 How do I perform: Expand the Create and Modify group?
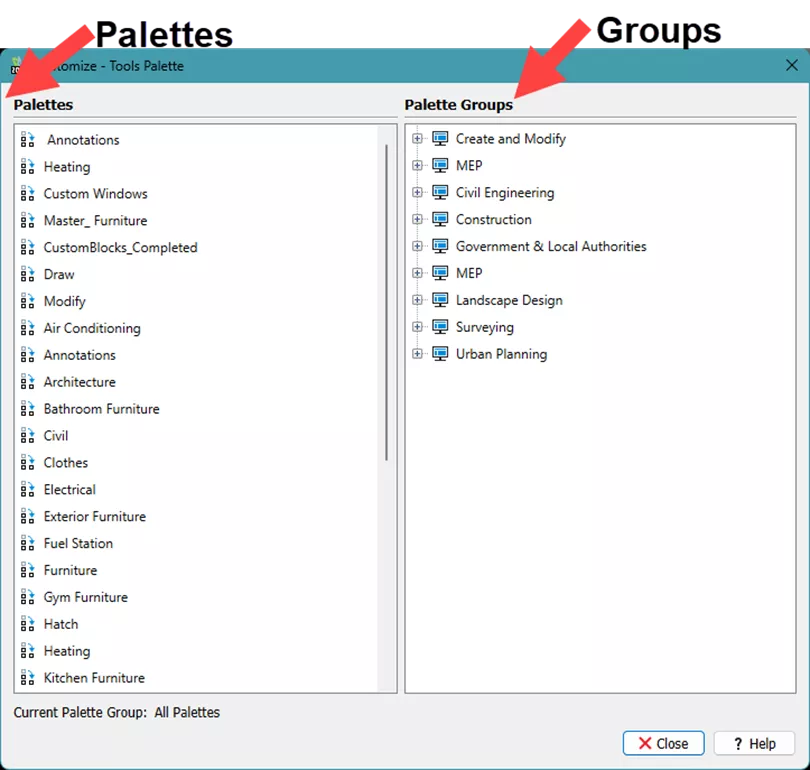point(418,139)
